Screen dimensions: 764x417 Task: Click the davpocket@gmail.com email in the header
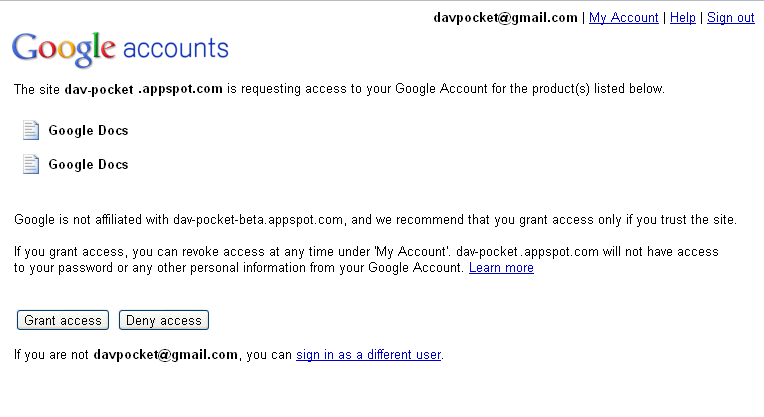pos(505,18)
